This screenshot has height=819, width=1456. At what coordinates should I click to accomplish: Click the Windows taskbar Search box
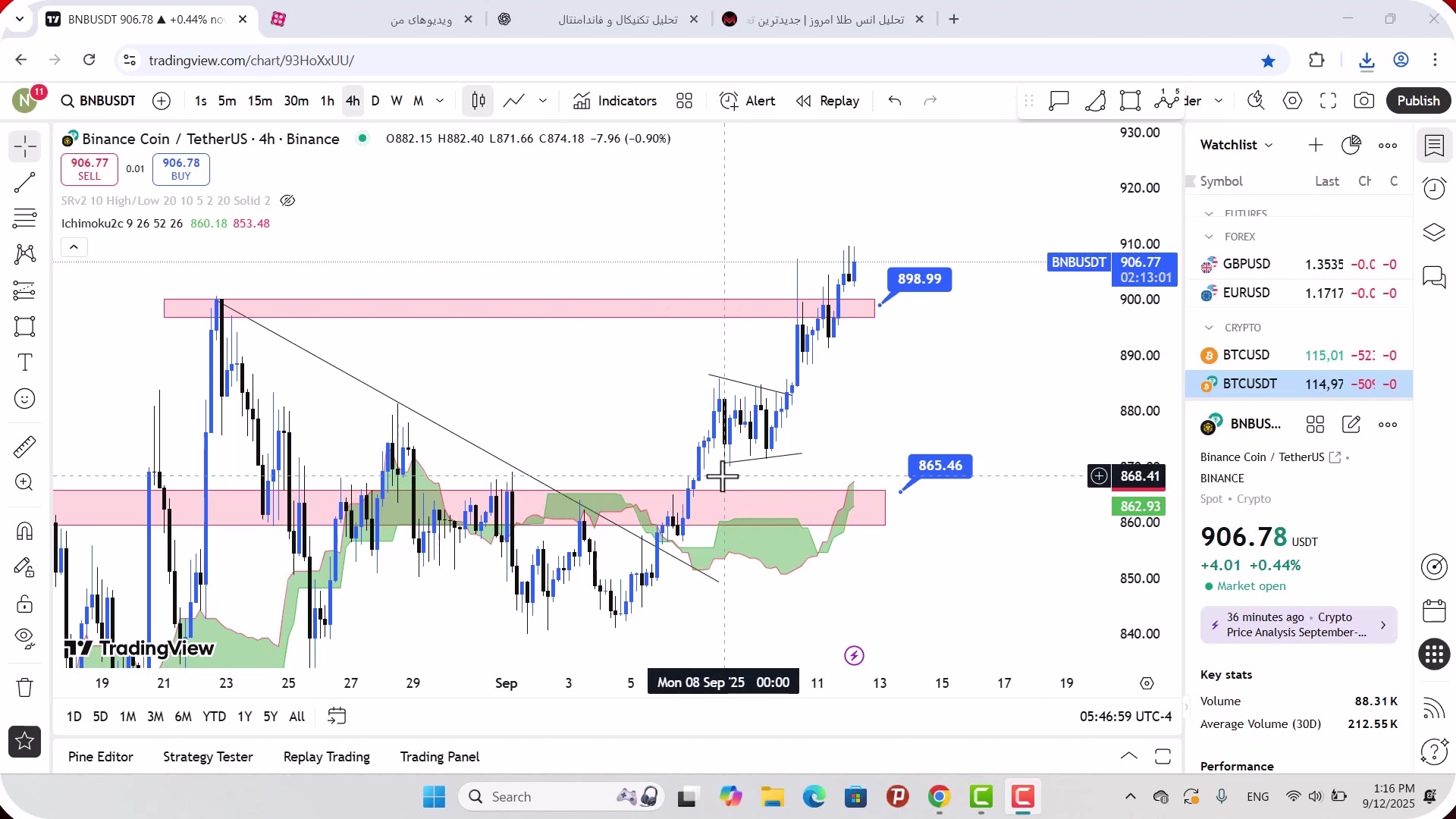pos(561,796)
